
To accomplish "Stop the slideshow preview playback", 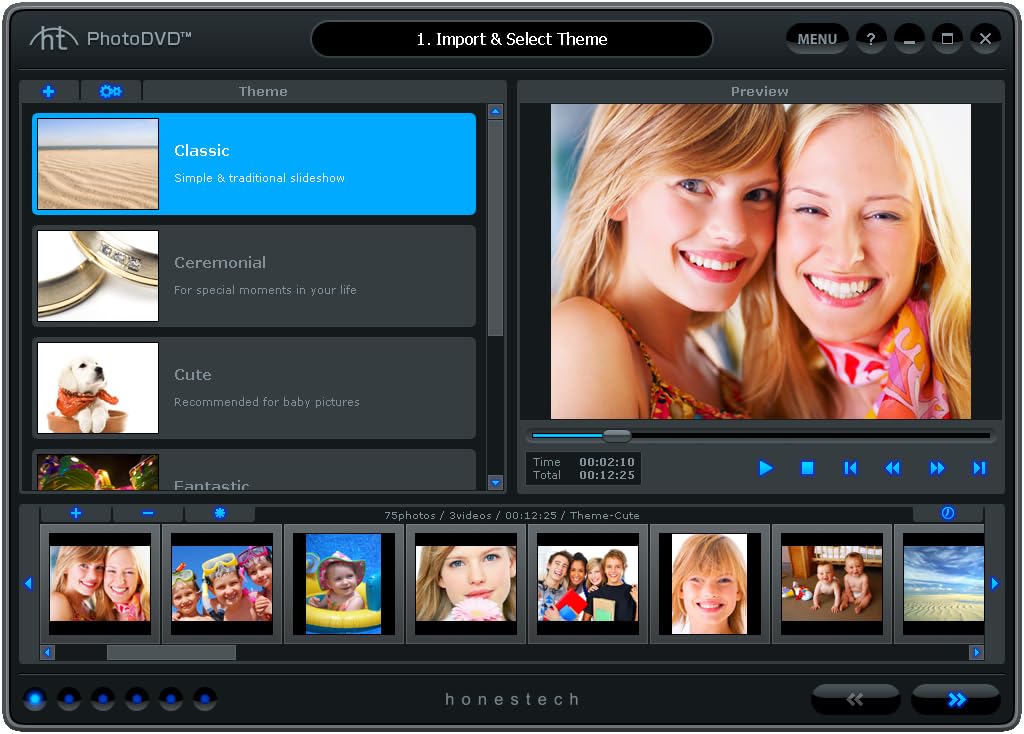I will point(808,468).
